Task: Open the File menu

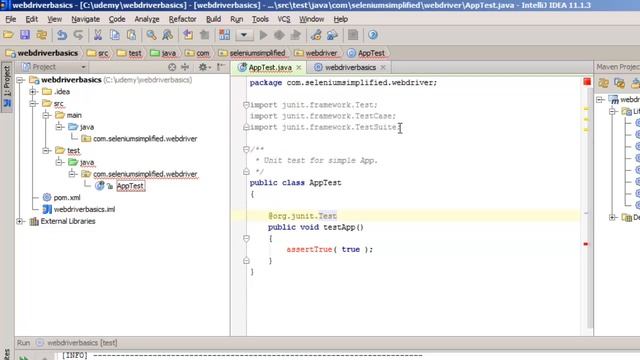Action: click(11, 19)
